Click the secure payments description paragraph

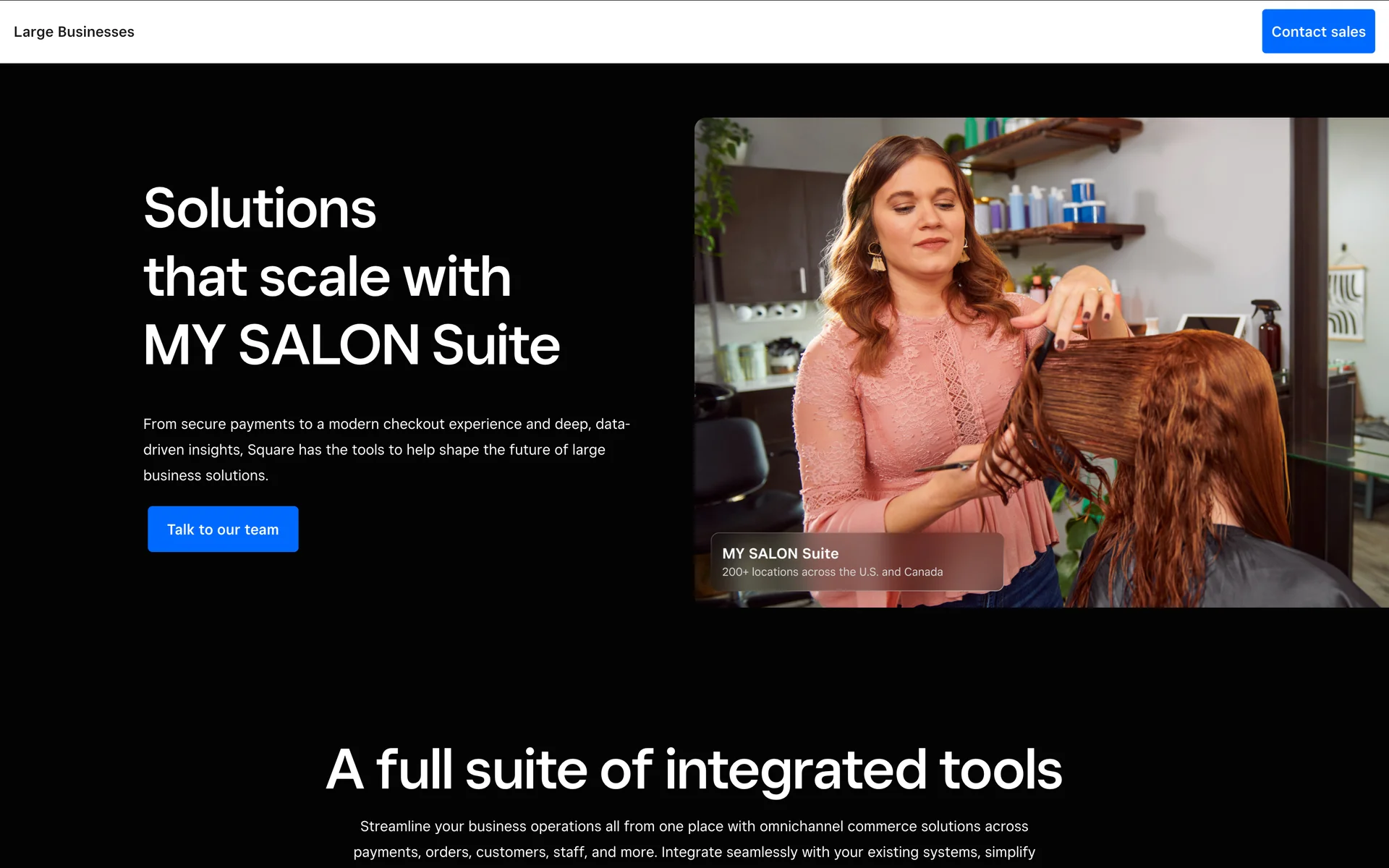click(386, 449)
